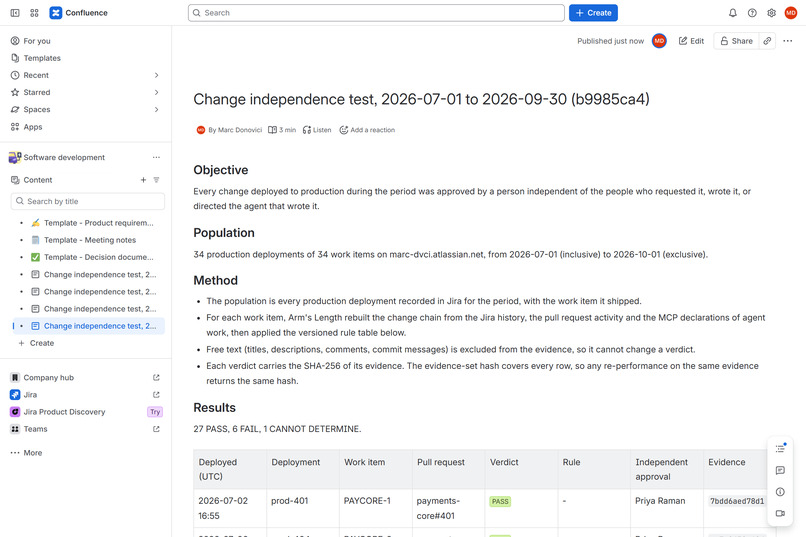The height and width of the screenshot is (537, 806).
Task: Copy page link using the link icon
Action: coord(767,41)
